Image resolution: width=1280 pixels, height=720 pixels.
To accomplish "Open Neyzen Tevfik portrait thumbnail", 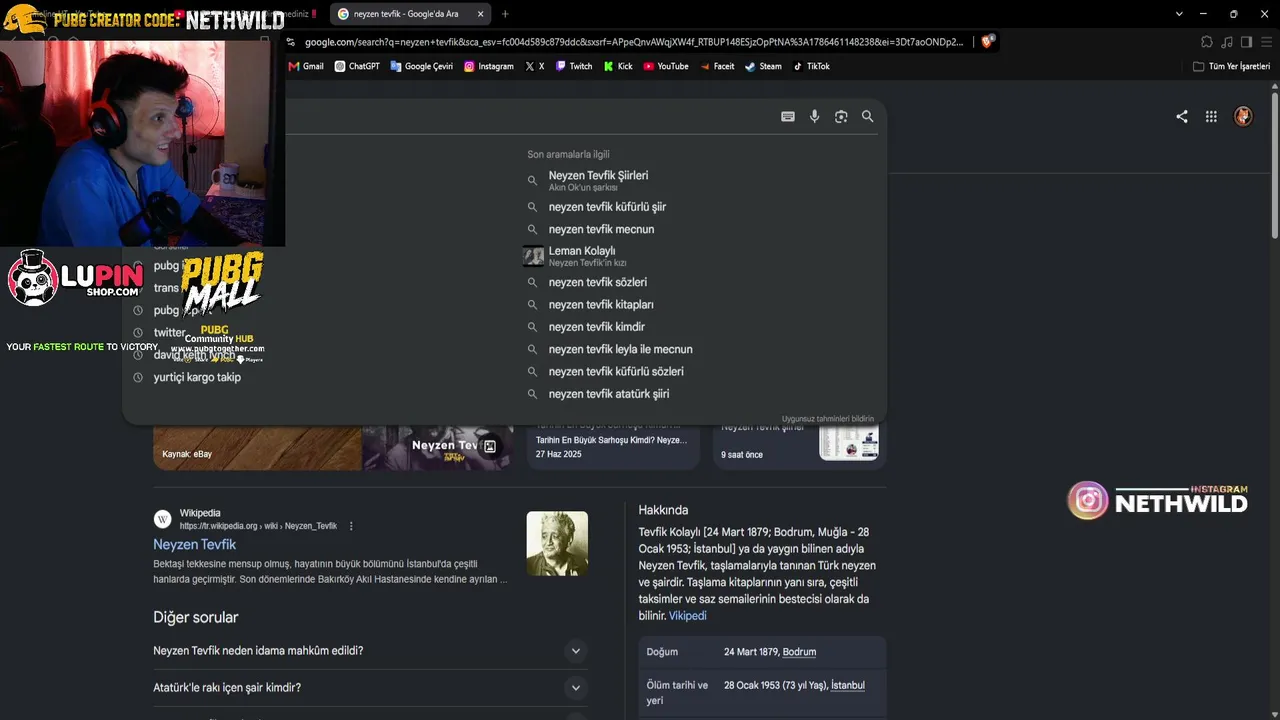I will [557, 544].
